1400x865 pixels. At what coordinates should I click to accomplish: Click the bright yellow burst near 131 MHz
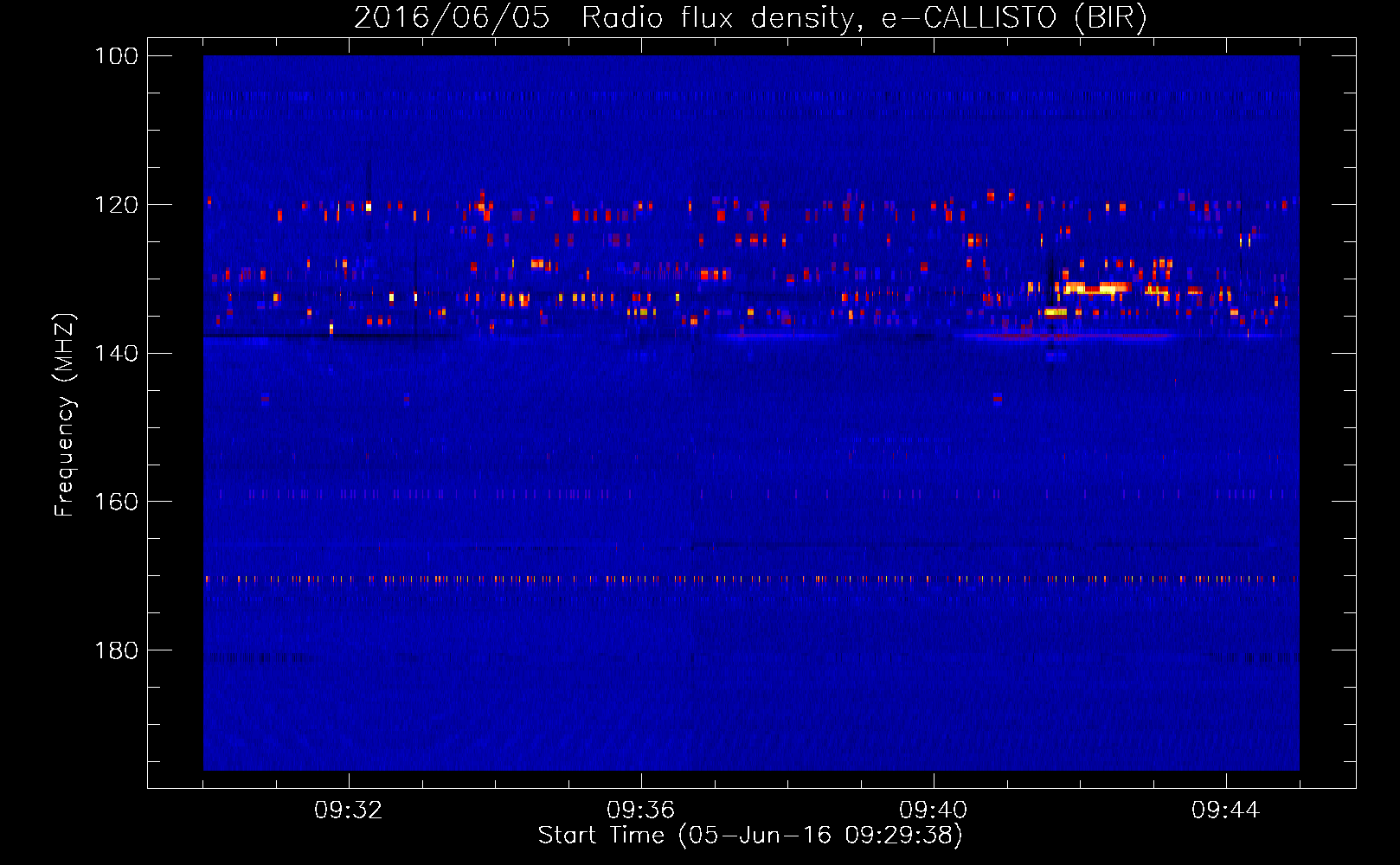coord(1096,288)
